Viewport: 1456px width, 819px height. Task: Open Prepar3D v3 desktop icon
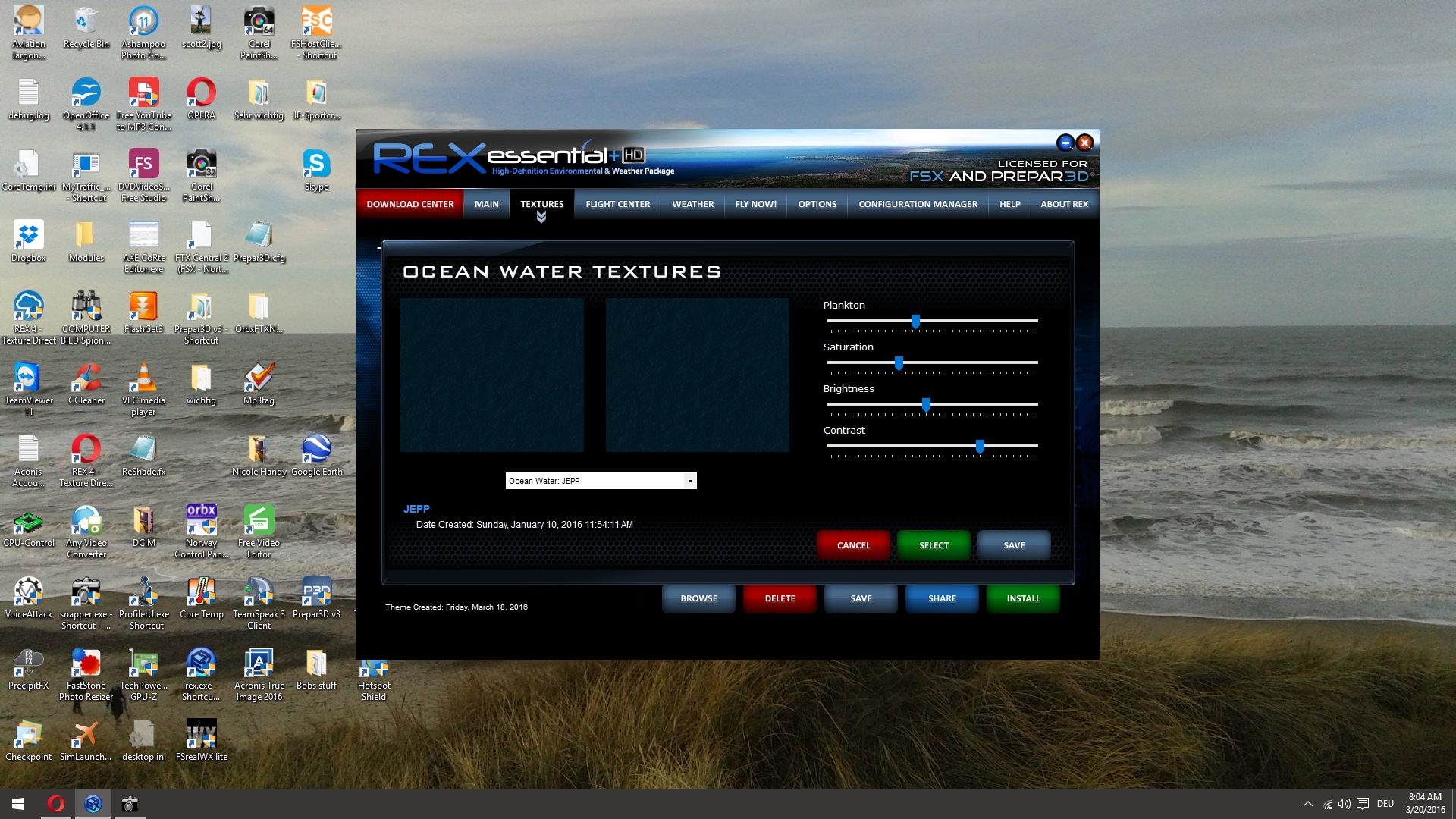tap(316, 598)
